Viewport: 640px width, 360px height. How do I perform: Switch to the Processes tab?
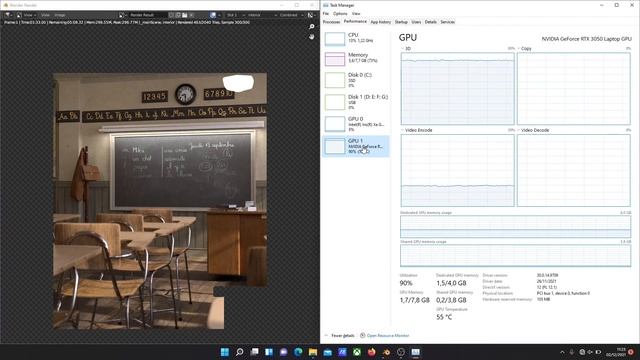(331, 22)
